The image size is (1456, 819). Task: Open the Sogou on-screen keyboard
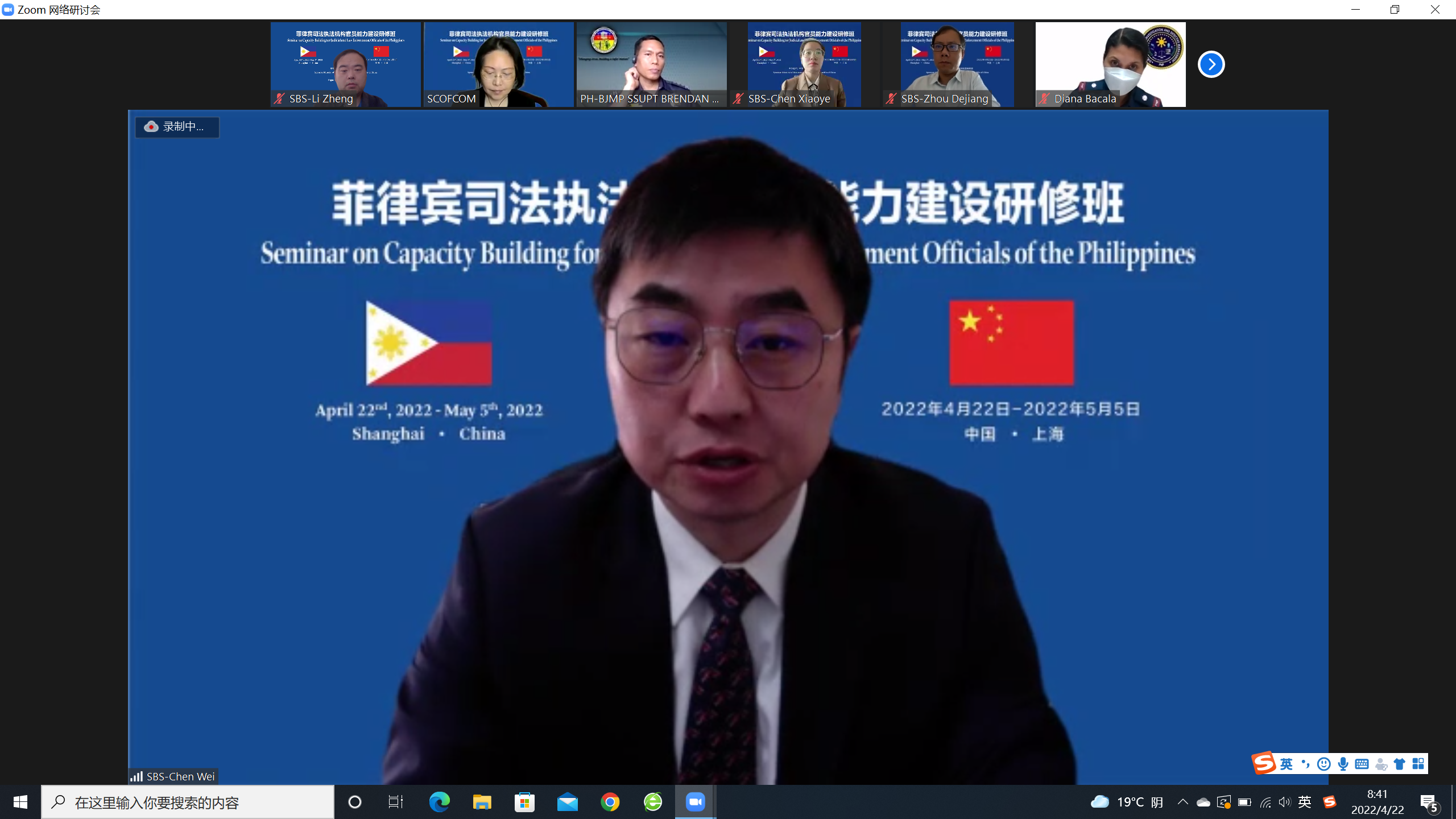click(1361, 764)
